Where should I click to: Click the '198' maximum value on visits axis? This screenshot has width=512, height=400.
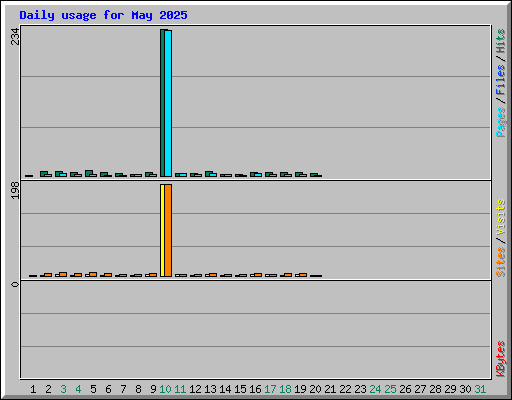(x=15, y=190)
